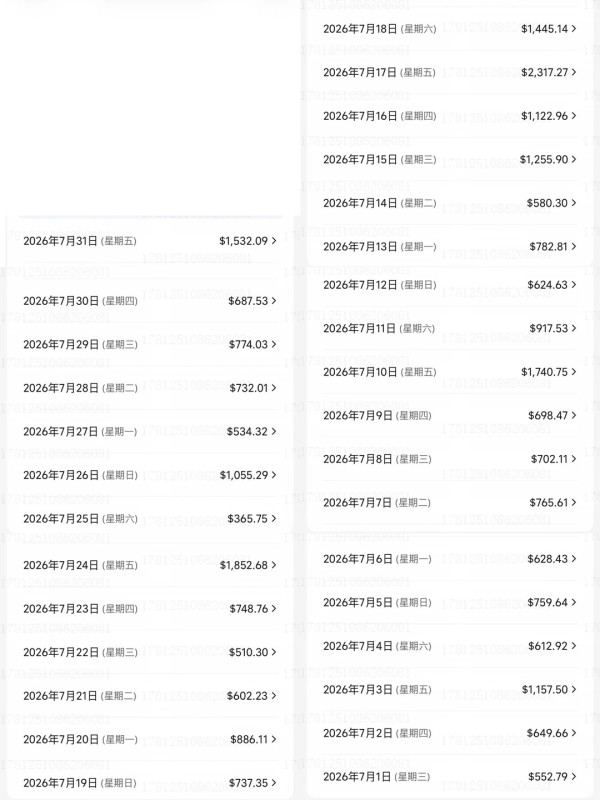
Task: Select the $917.53 amount on July 11
Action: pos(548,328)
